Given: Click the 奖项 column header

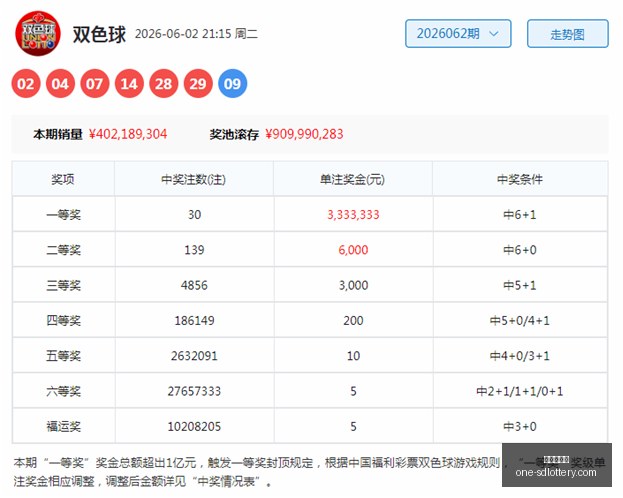Looking at the screenshot, I should pyautogui.click(x=63, y=180).
